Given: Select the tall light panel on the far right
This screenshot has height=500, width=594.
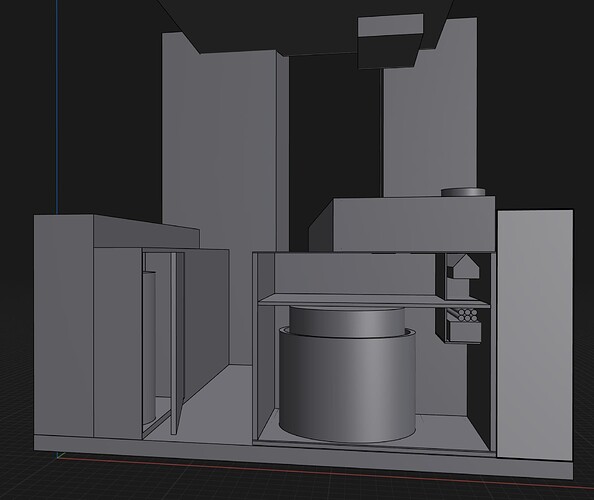Looking at the screenshot, I should pyautogui.click(x=535, y=335).
